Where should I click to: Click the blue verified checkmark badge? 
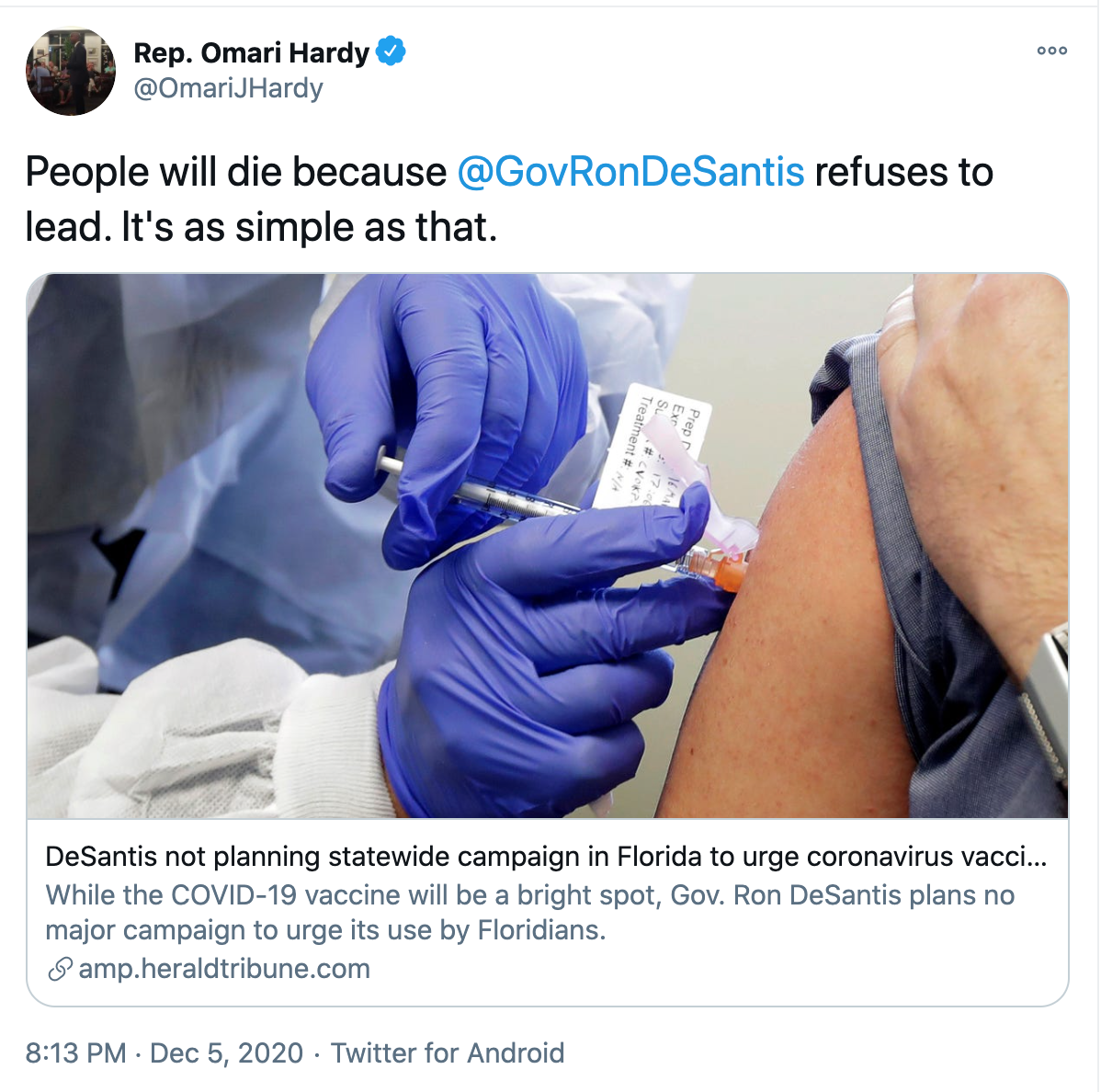[x=391, y=51]
